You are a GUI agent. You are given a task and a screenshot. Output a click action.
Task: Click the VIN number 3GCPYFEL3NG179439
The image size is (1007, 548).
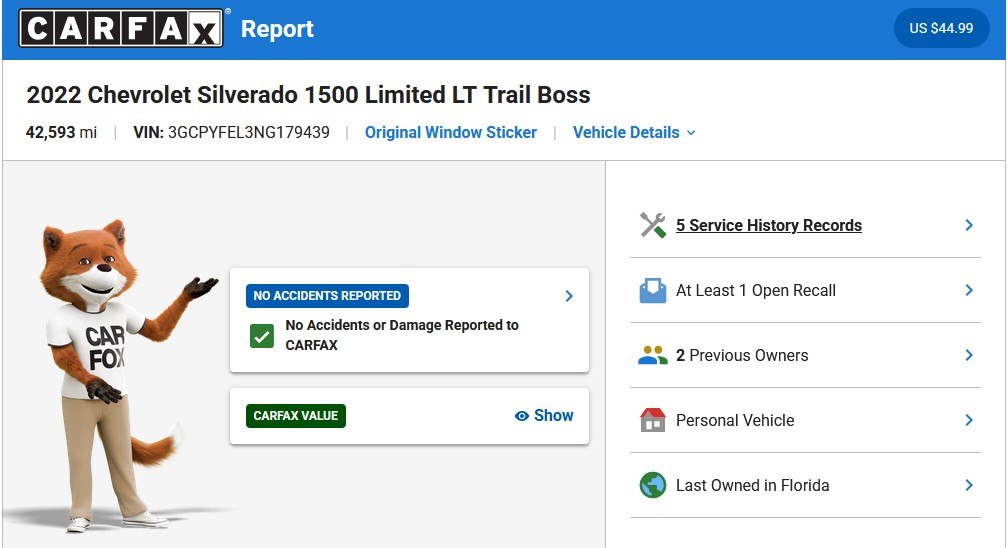tap(249, 132)
